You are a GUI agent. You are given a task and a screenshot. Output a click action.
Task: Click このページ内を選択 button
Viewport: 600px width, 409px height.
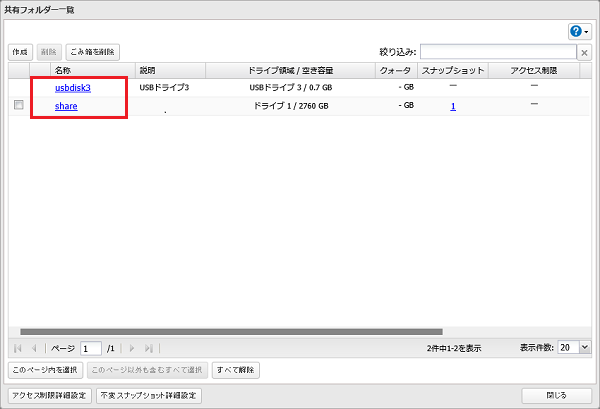(45, 370)
